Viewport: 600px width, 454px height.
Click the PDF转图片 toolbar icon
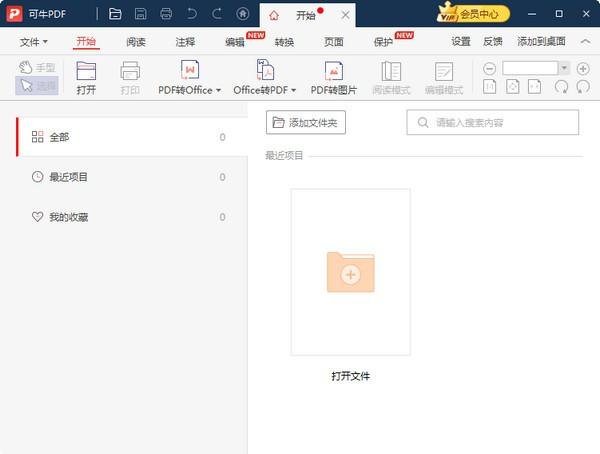(x=333, y=71)
